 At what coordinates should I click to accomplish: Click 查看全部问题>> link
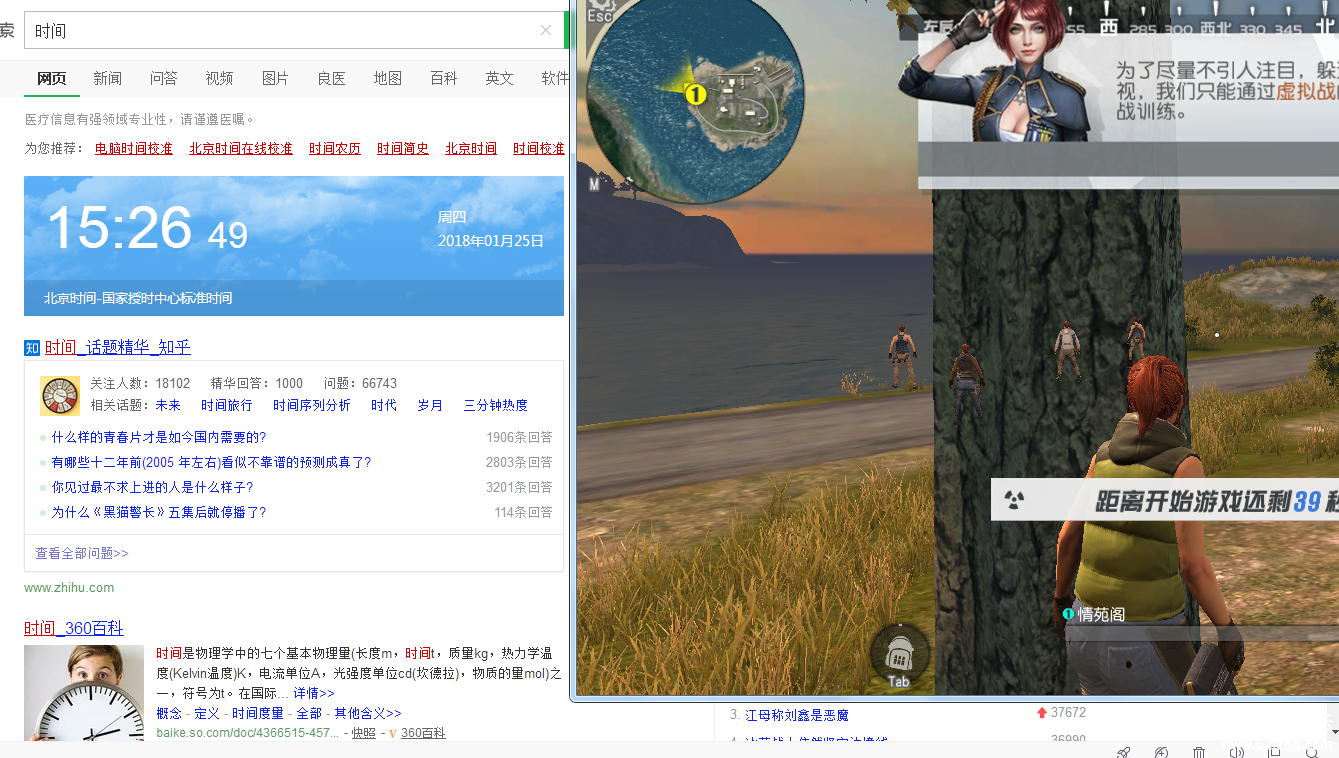pos(82,553)
